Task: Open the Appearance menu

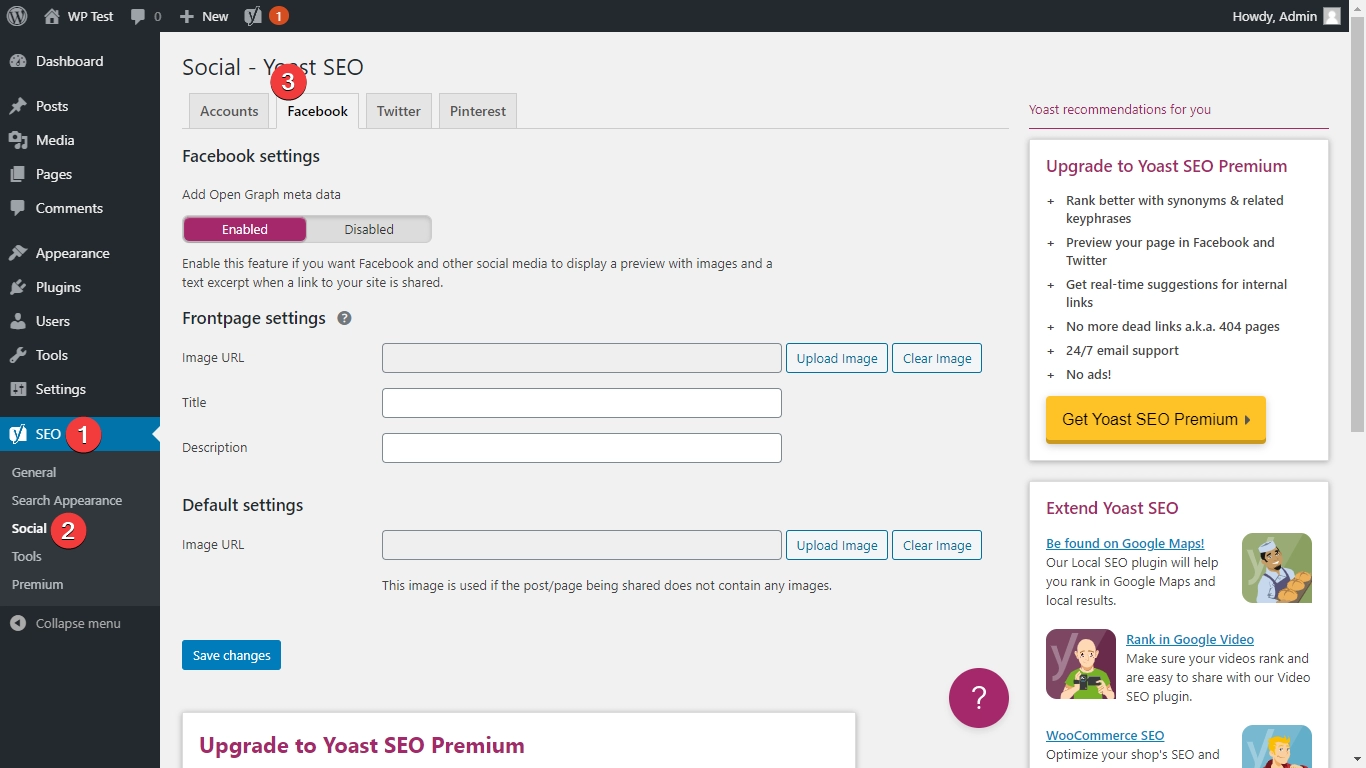Action: click(80, 253)
